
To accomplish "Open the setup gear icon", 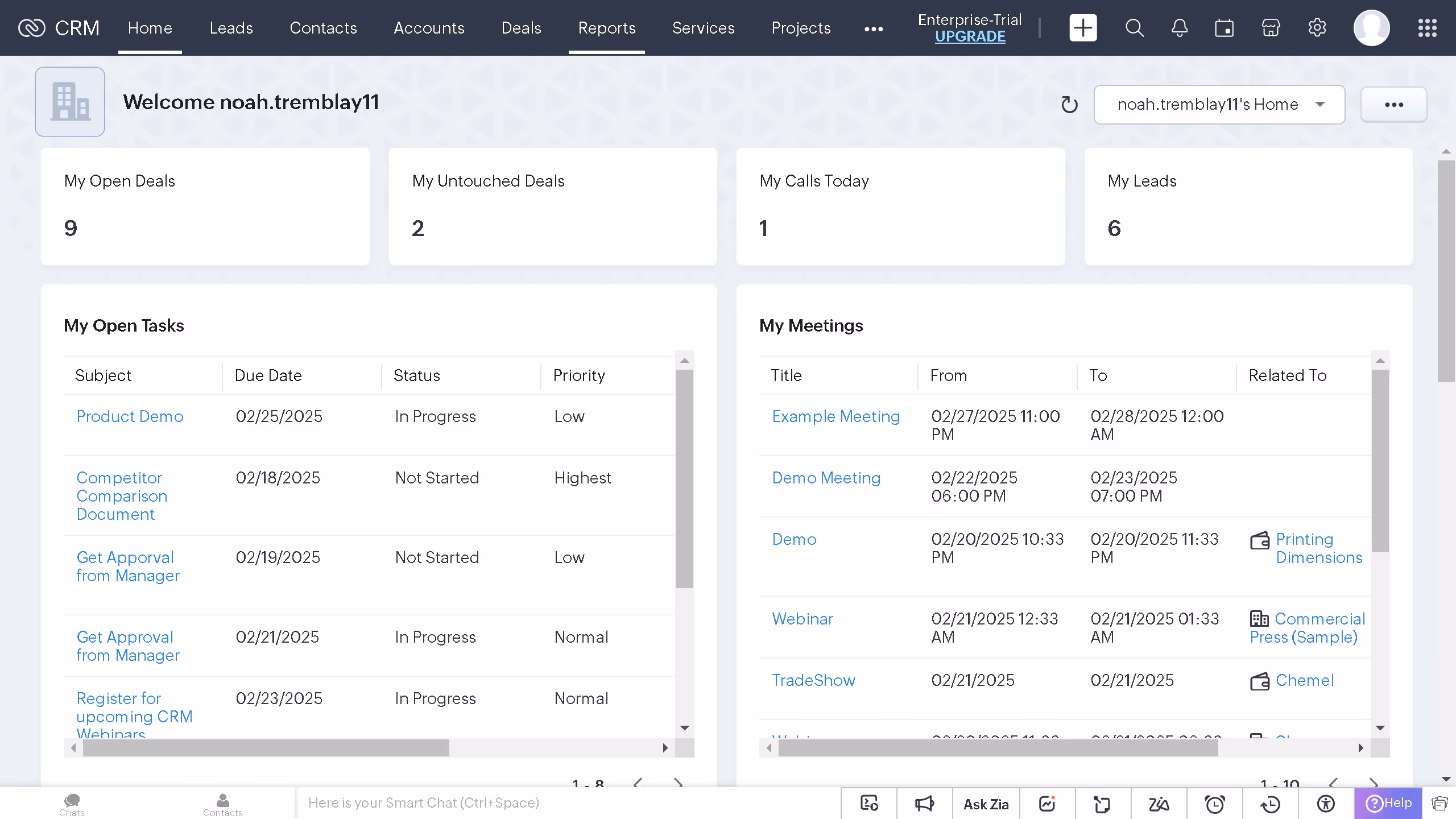I will click(x=1317, y=28).
